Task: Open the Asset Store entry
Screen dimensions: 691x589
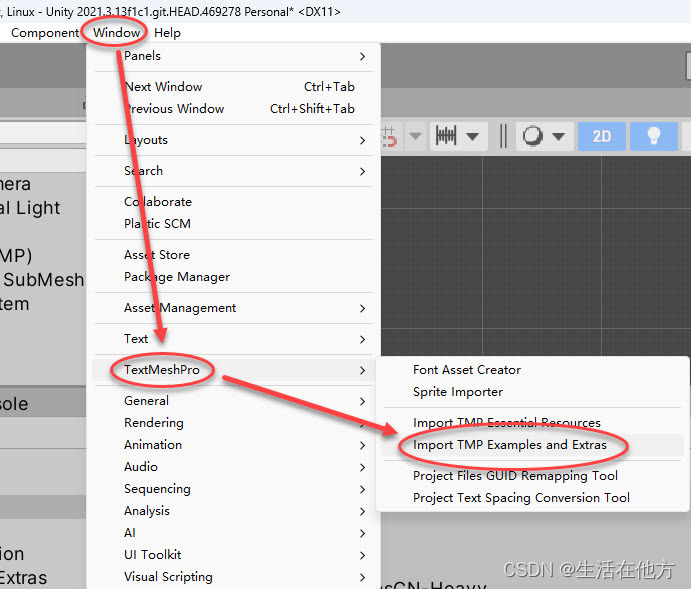Action: click(234, 255)
